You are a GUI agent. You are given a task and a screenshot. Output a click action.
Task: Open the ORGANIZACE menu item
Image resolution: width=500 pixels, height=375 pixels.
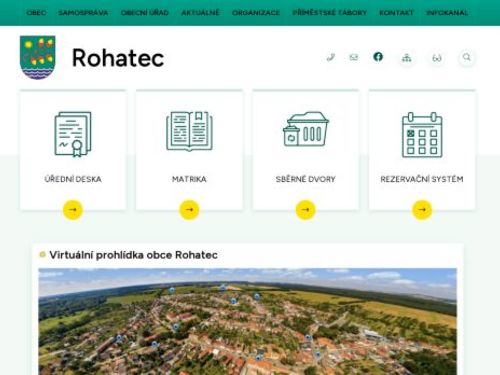coord(256,13)
